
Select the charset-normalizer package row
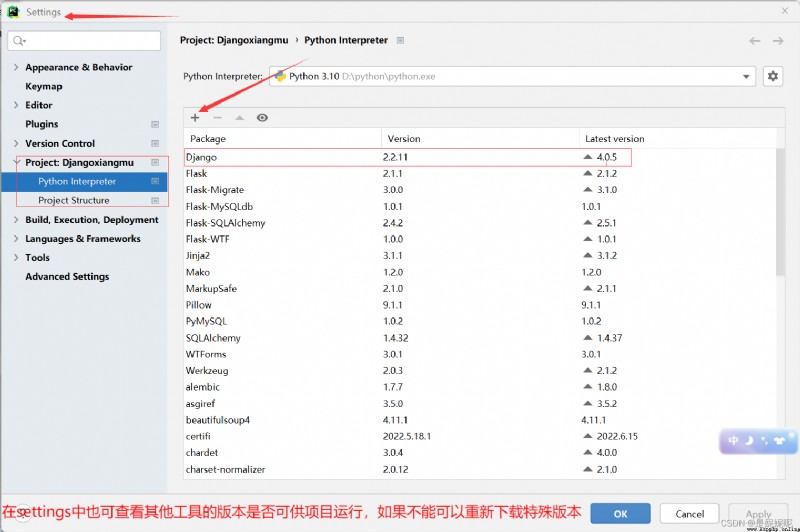480,470
